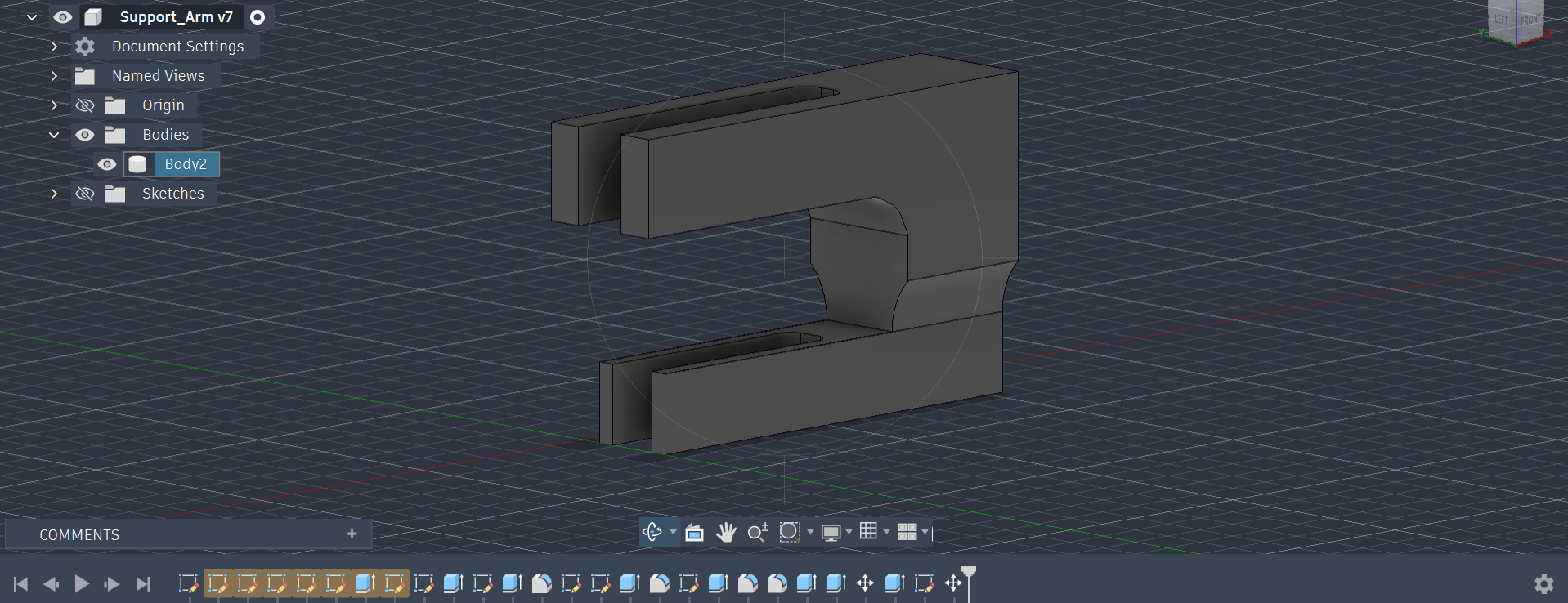1568x603 pixels.
Task: Click the Look At tool
Action: pyautogui.click(x=694, y=533)
